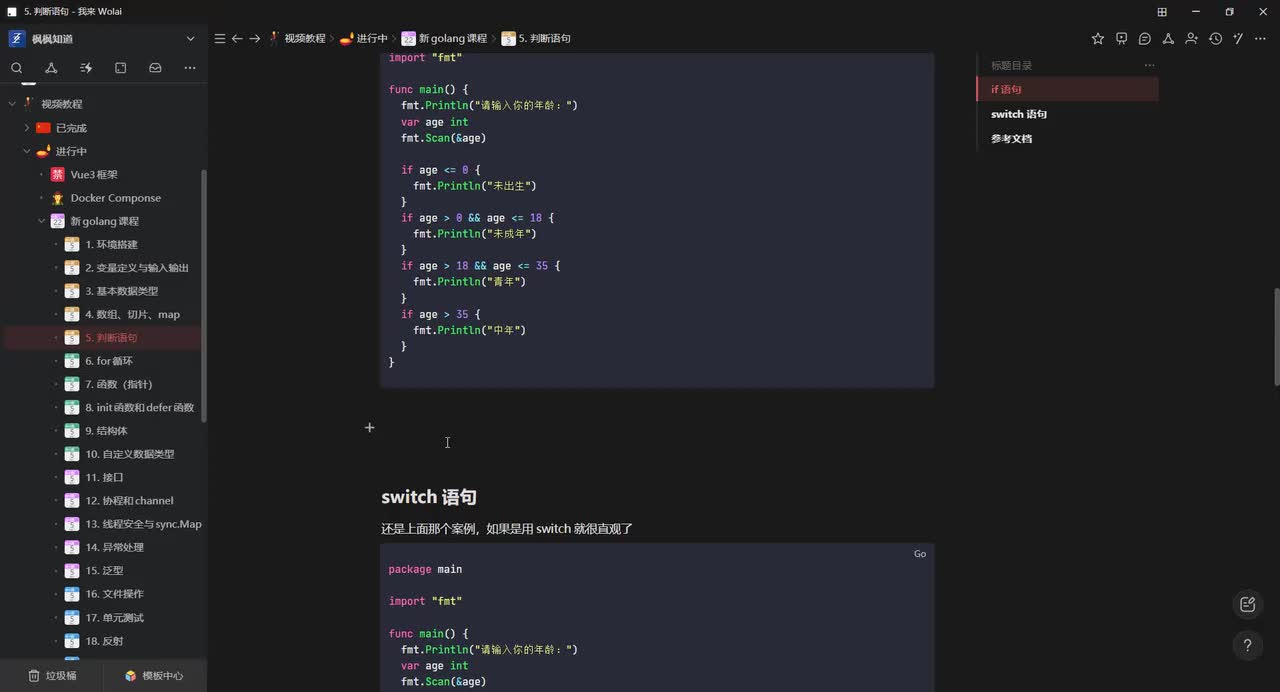Open workspace dropdown for 枫枫知道
The image size is (1280, 692).
(x=190, y=39)
